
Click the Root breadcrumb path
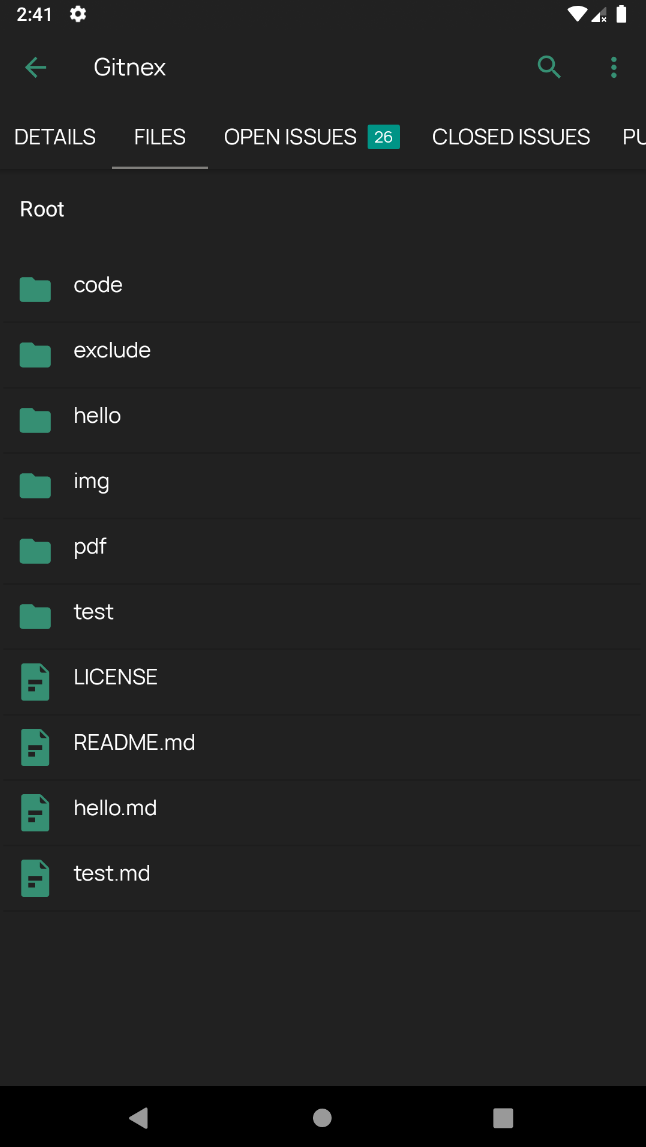[x=42, y=209]
